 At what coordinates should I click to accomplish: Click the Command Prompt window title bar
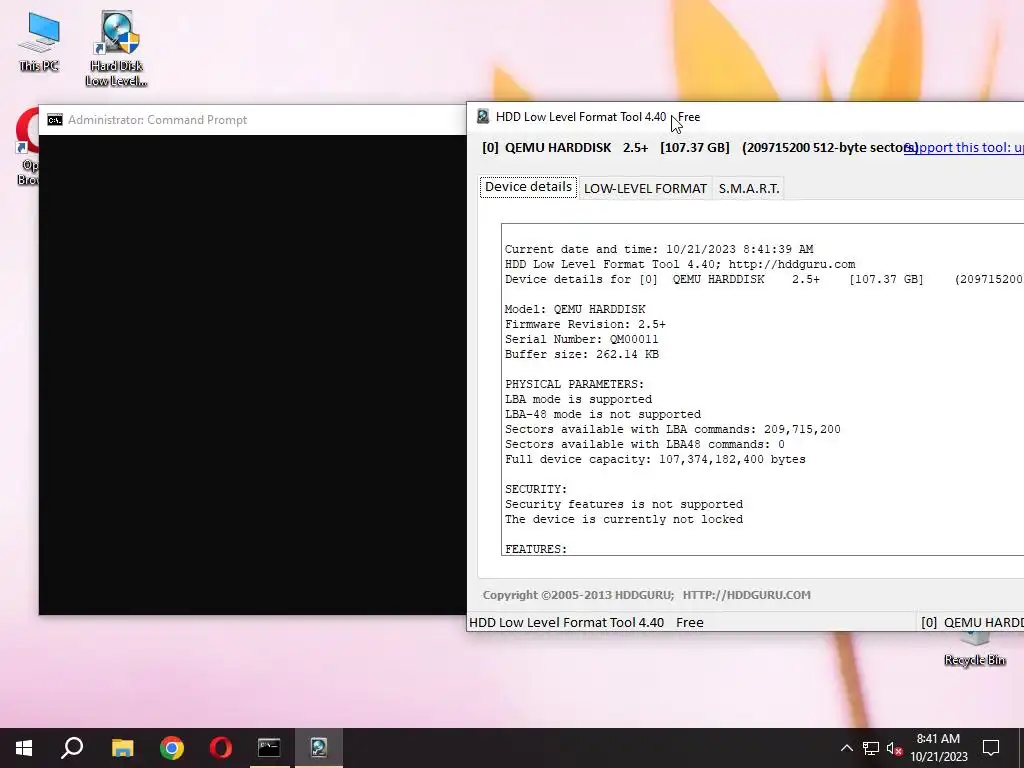(x=253, y=120)
